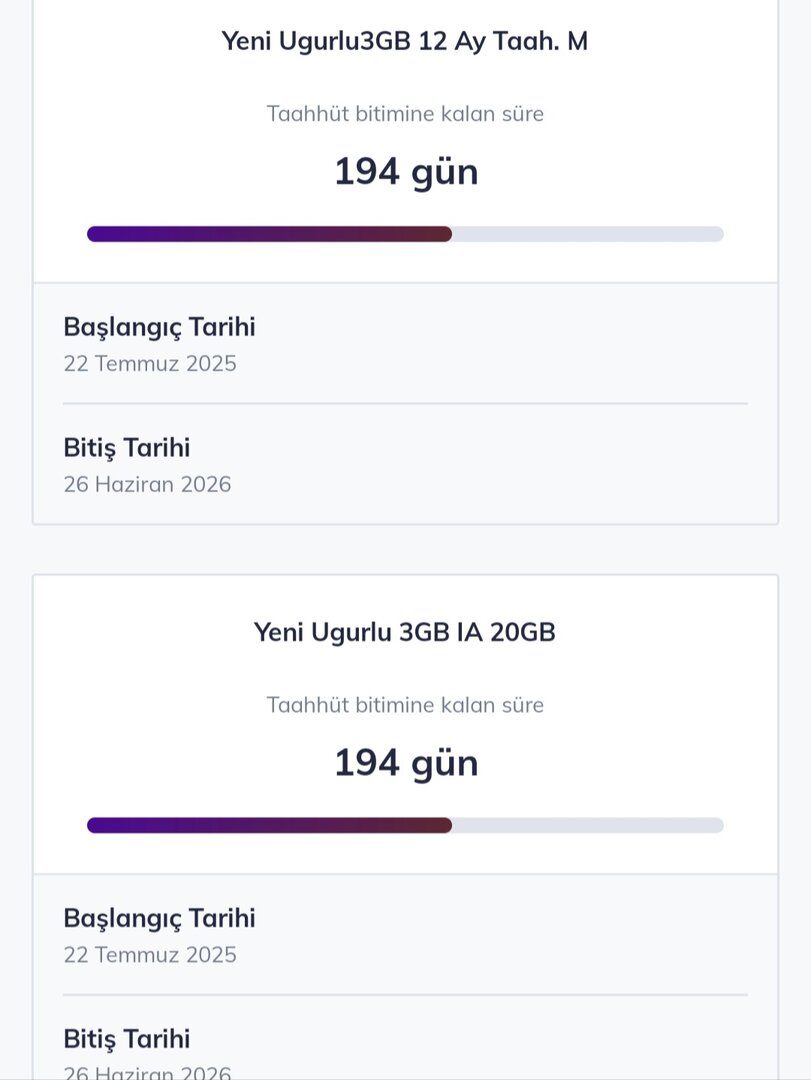Click the divider line above the first card's "Bitiş Tarihi"

(x=405, y=404)
